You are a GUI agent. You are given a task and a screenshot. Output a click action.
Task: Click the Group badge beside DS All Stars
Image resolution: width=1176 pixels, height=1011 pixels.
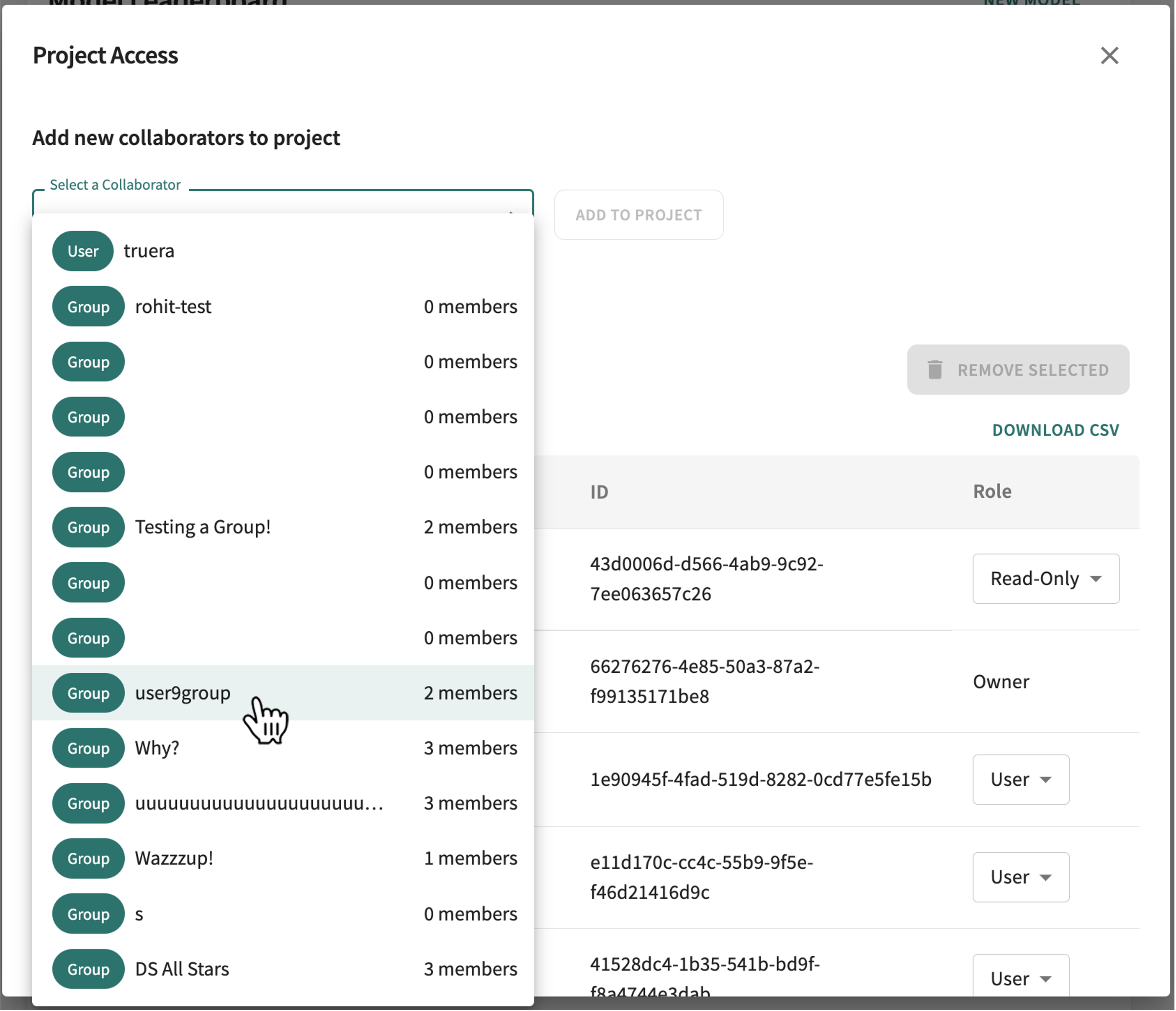click(88, 968)
